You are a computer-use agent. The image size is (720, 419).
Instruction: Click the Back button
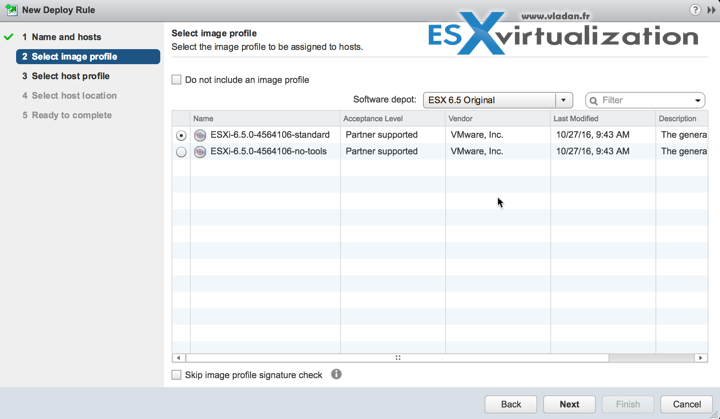(511, 404)
